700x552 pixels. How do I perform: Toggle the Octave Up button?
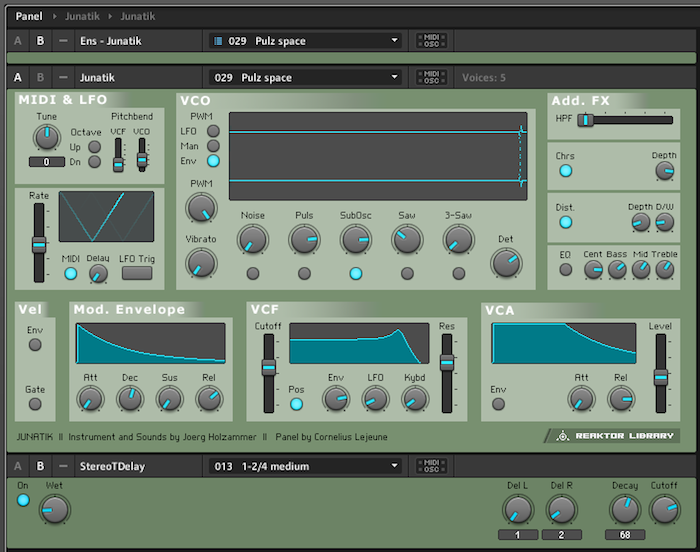pyautogui.click(x=94, y=146)
